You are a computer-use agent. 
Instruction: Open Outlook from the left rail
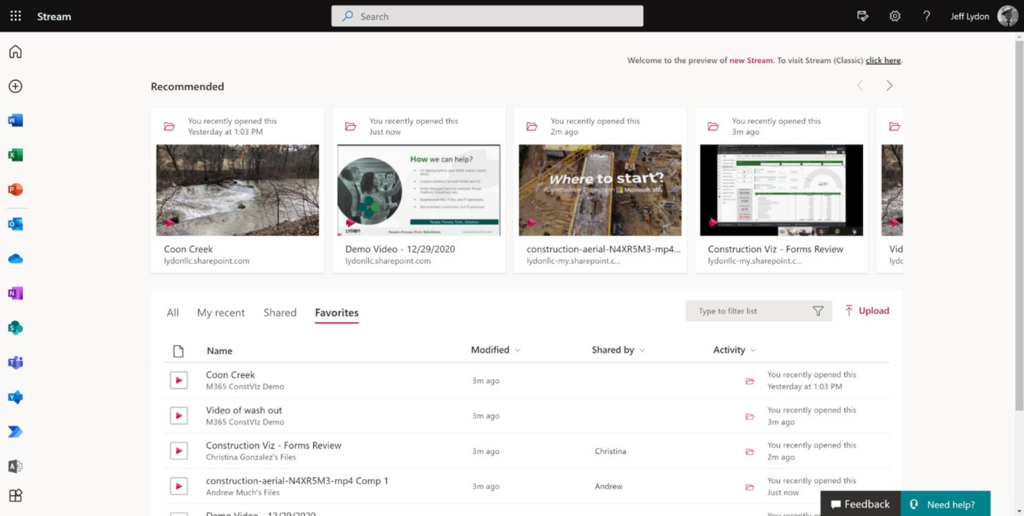[15, 224]
